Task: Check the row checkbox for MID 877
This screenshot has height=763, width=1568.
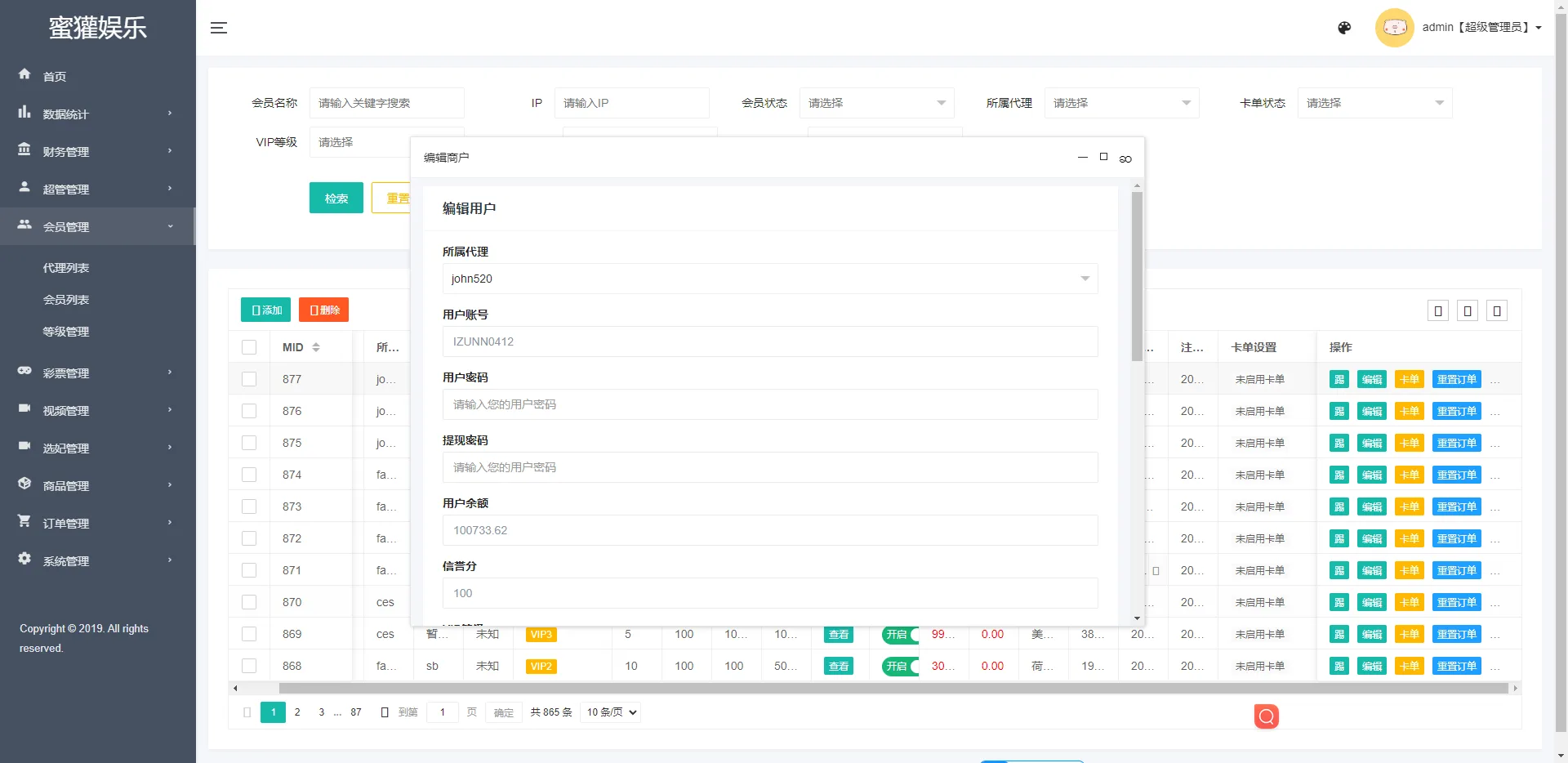Action: tap(249, 378)
